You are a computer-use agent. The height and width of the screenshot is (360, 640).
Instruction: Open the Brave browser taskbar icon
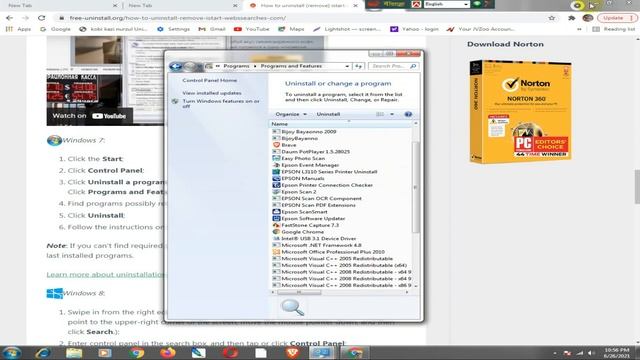[292, 353]
